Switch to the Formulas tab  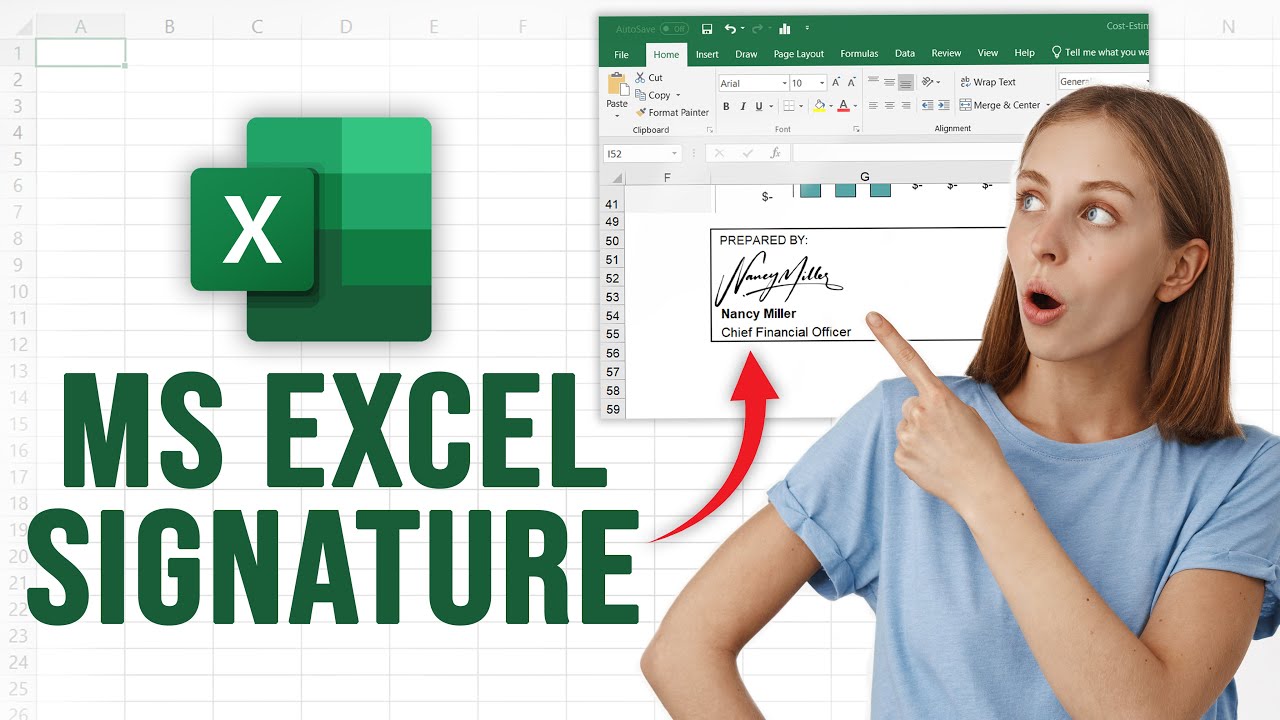click(859, 54)
